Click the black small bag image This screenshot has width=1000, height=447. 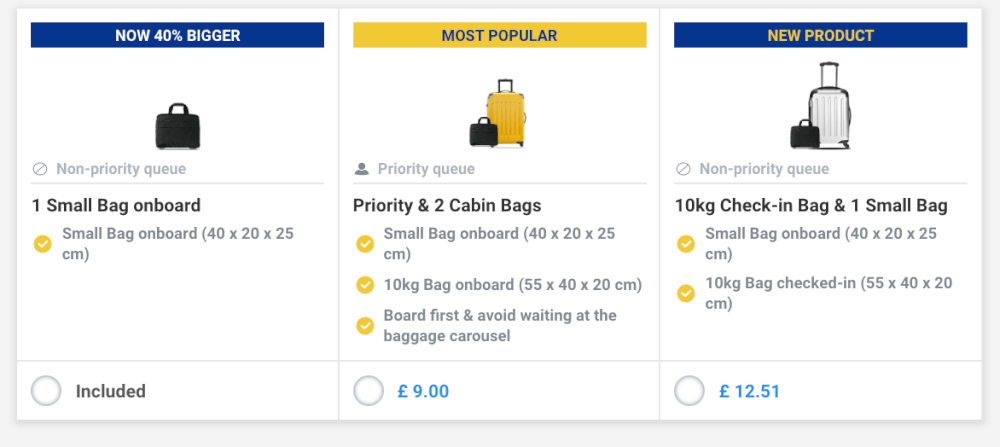coord(177,126)
